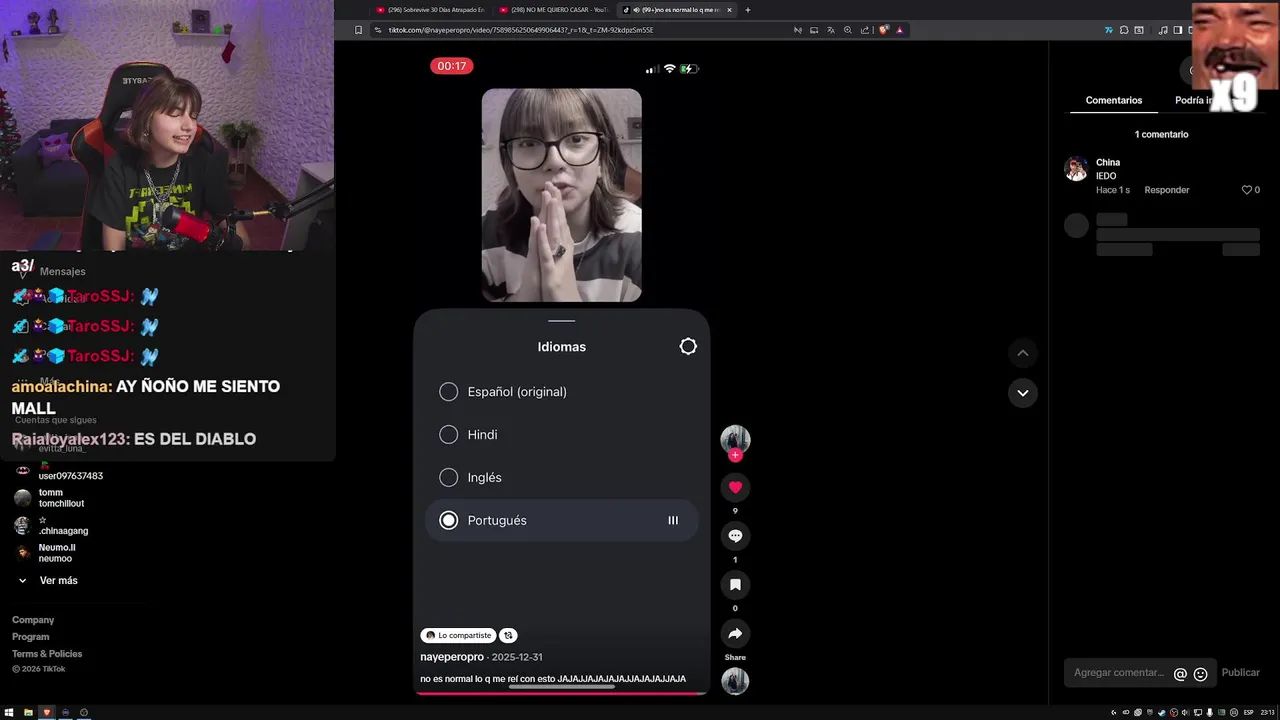Open the OBS icon in the taskbar

pyautogui.click(x=84, y=712)
